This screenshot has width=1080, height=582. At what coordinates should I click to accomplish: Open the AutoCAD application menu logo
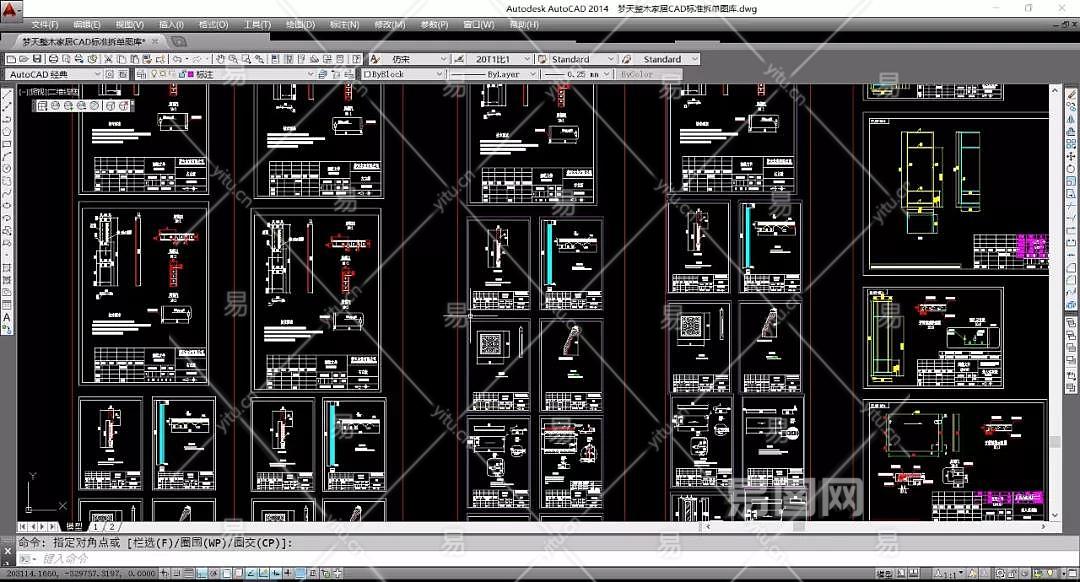pyautogui.click(x=11, y=9)
